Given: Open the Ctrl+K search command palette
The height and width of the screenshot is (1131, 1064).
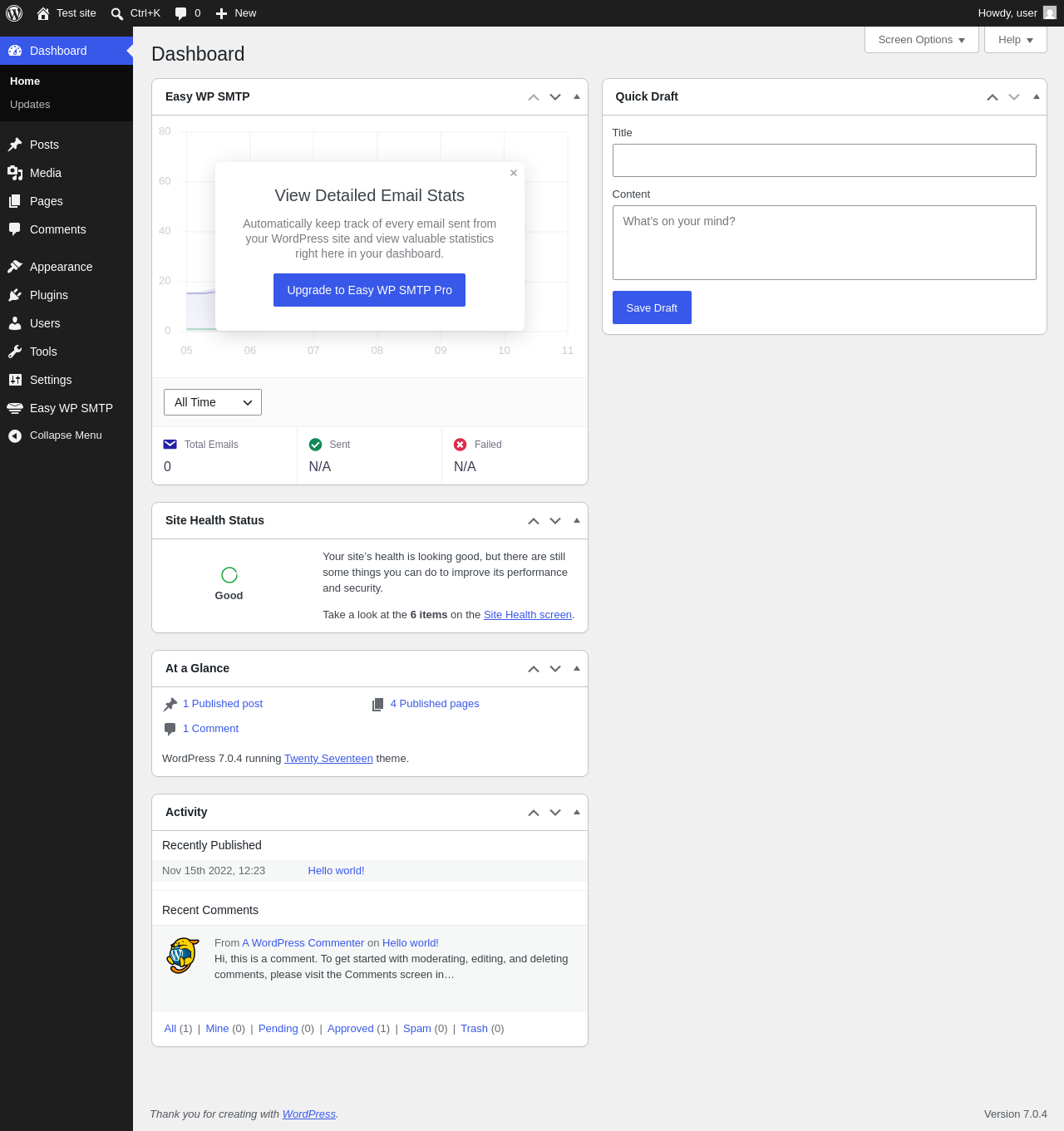Looking at the screenshot, I should pos(135,13).
